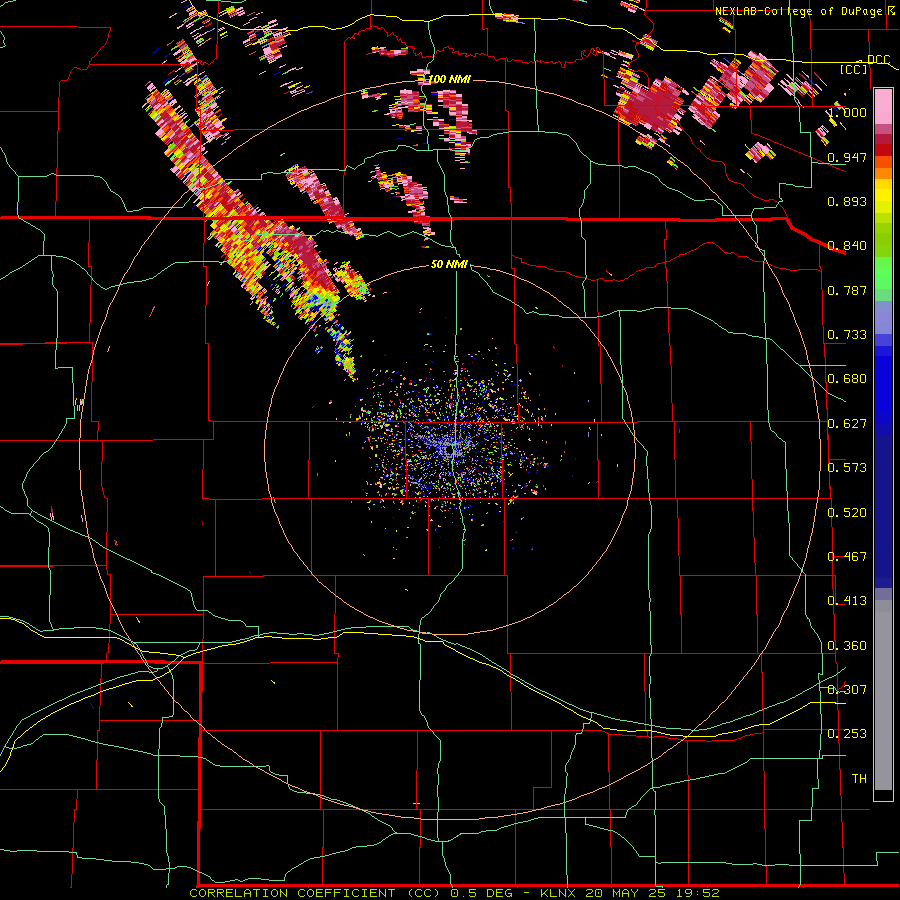
Task: Click the 0.253 color scale value
Action: [x=847, y=734]
